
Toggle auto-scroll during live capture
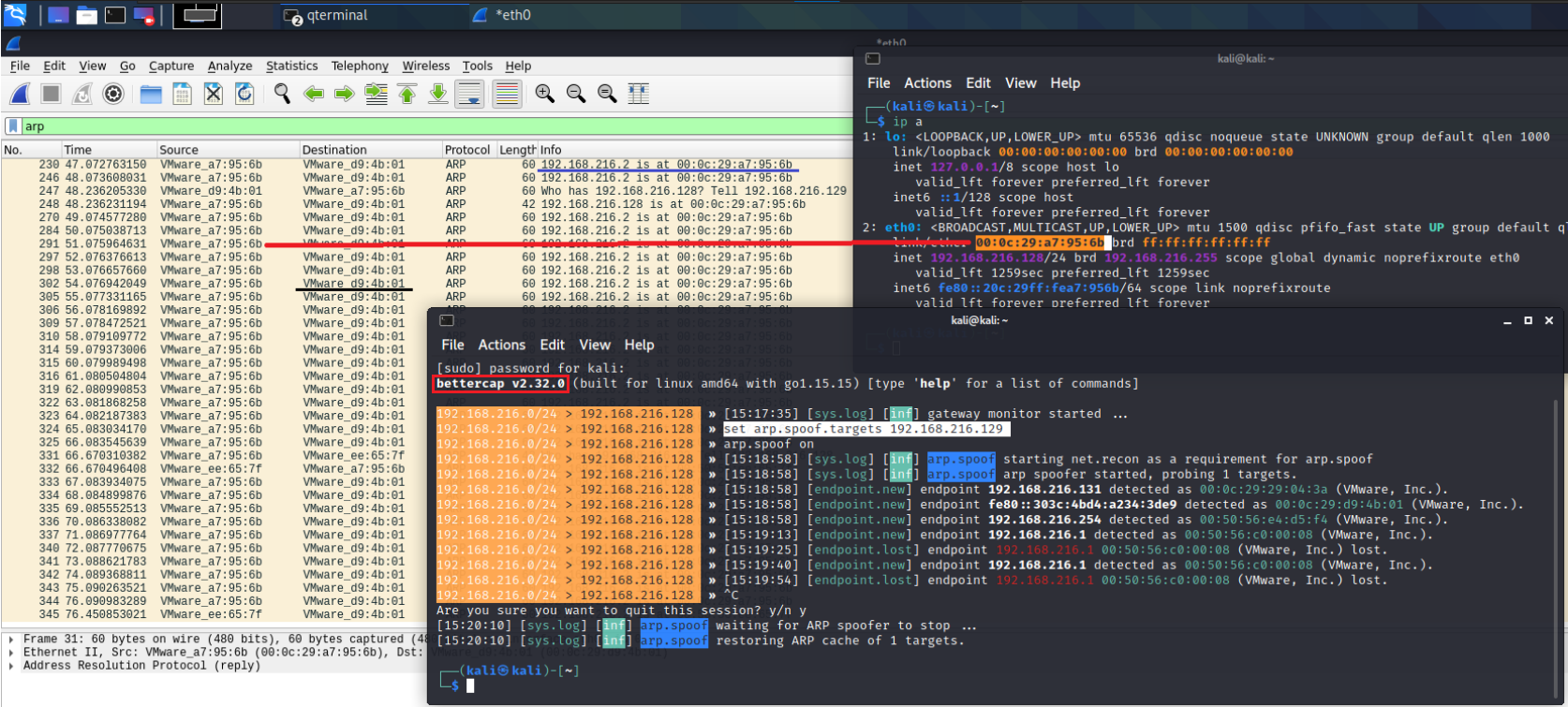tap(469, 94)
